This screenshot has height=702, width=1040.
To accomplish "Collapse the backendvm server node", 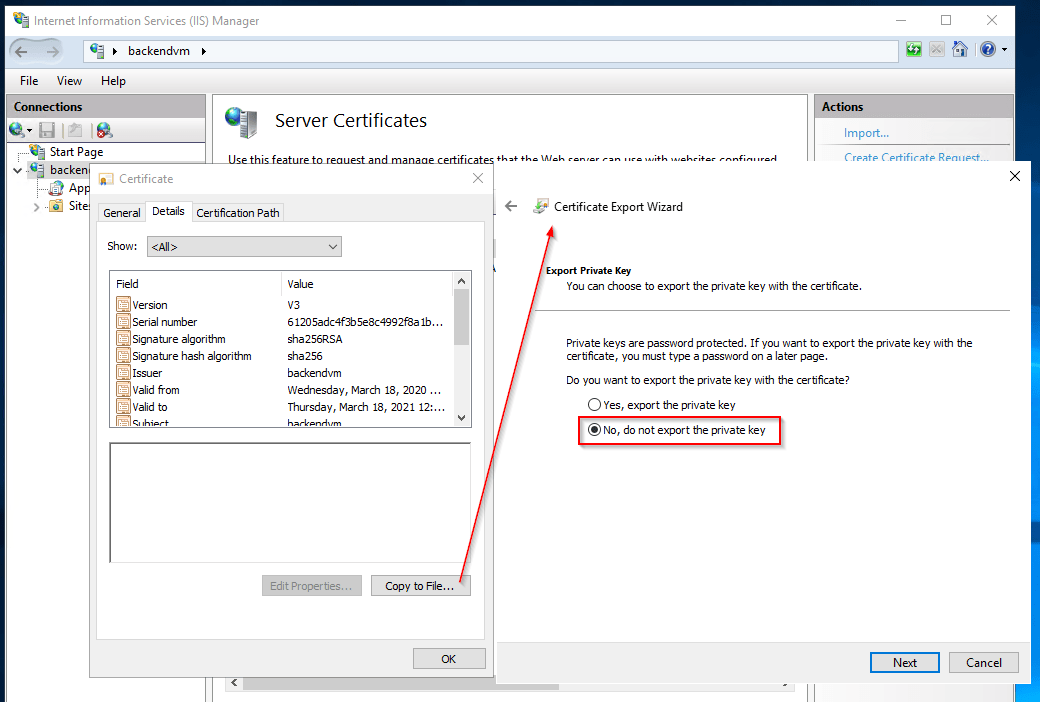I will pos(17,171).
